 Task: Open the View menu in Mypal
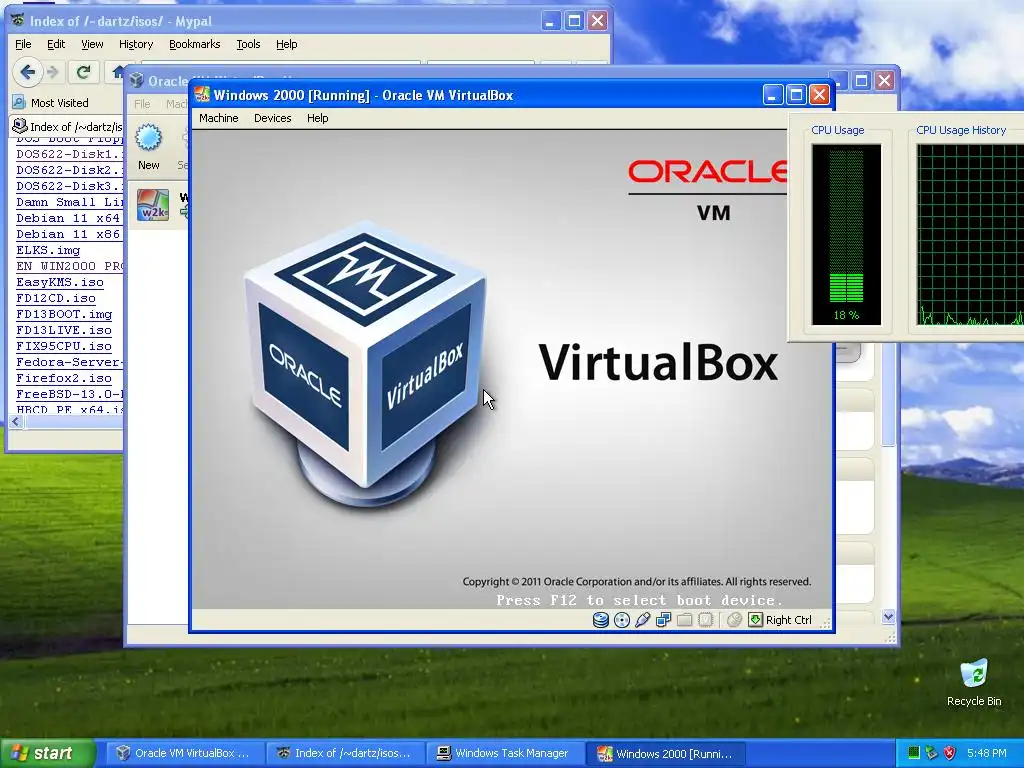pyautogui.click(x=92, y=44)
